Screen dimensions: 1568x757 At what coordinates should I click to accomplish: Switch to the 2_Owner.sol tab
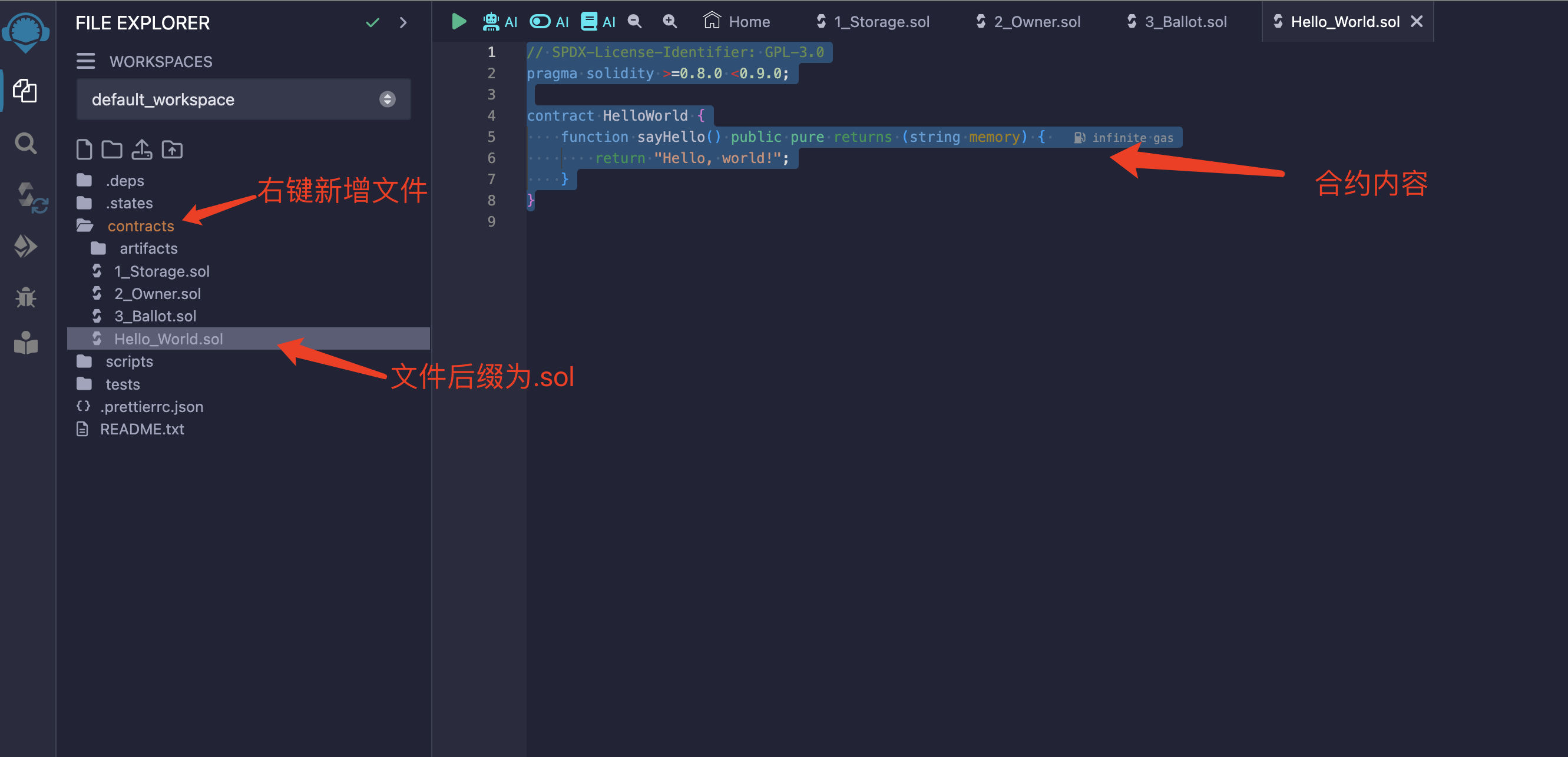(x=1028, y=22)
